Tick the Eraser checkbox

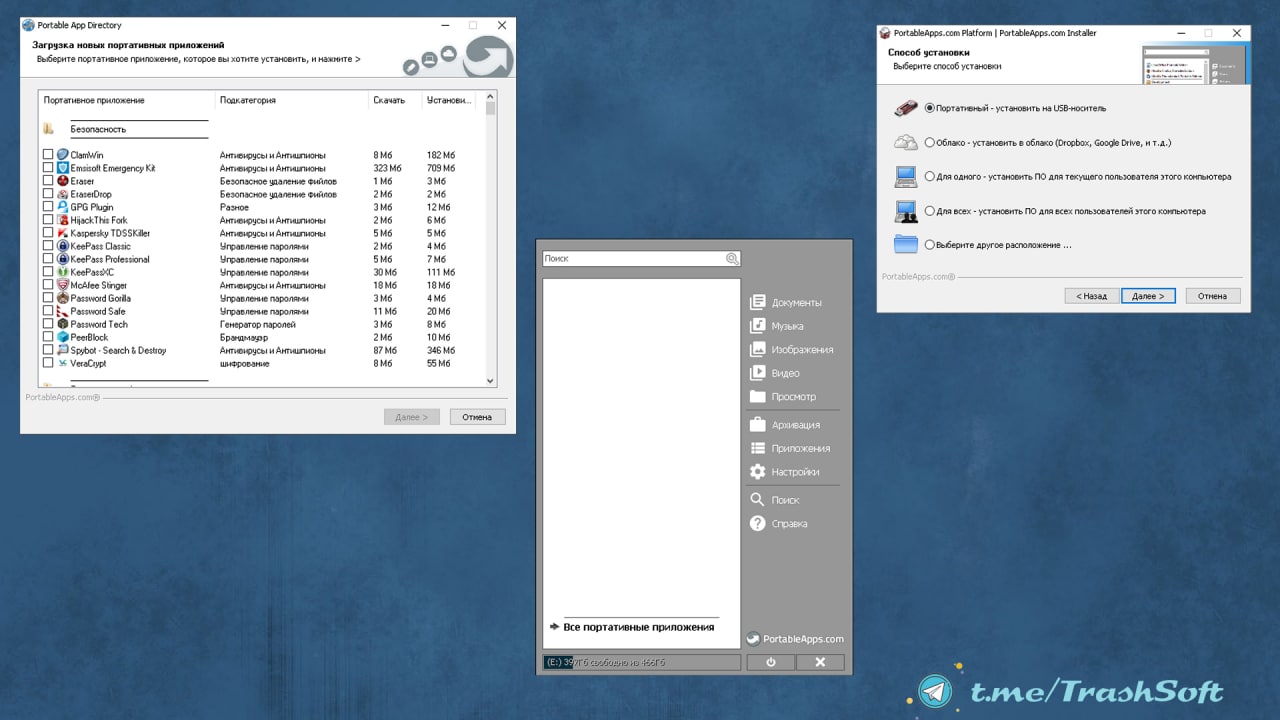pos(48,181)
